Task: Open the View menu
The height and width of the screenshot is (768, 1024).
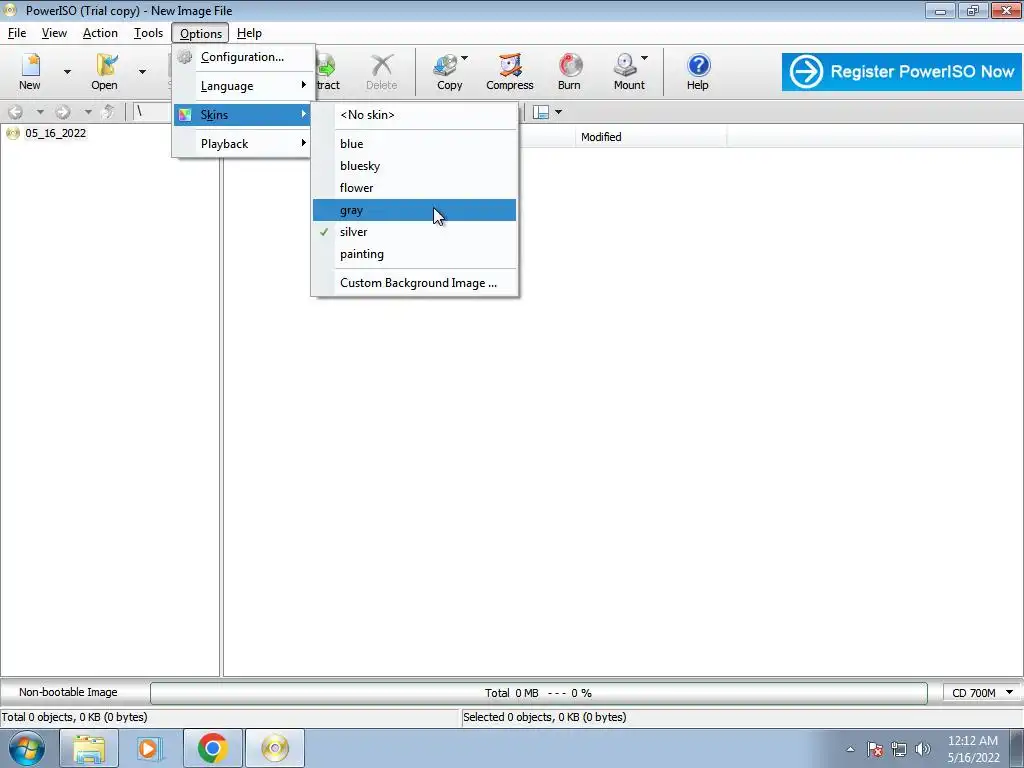Action: [x=54, y=33]
